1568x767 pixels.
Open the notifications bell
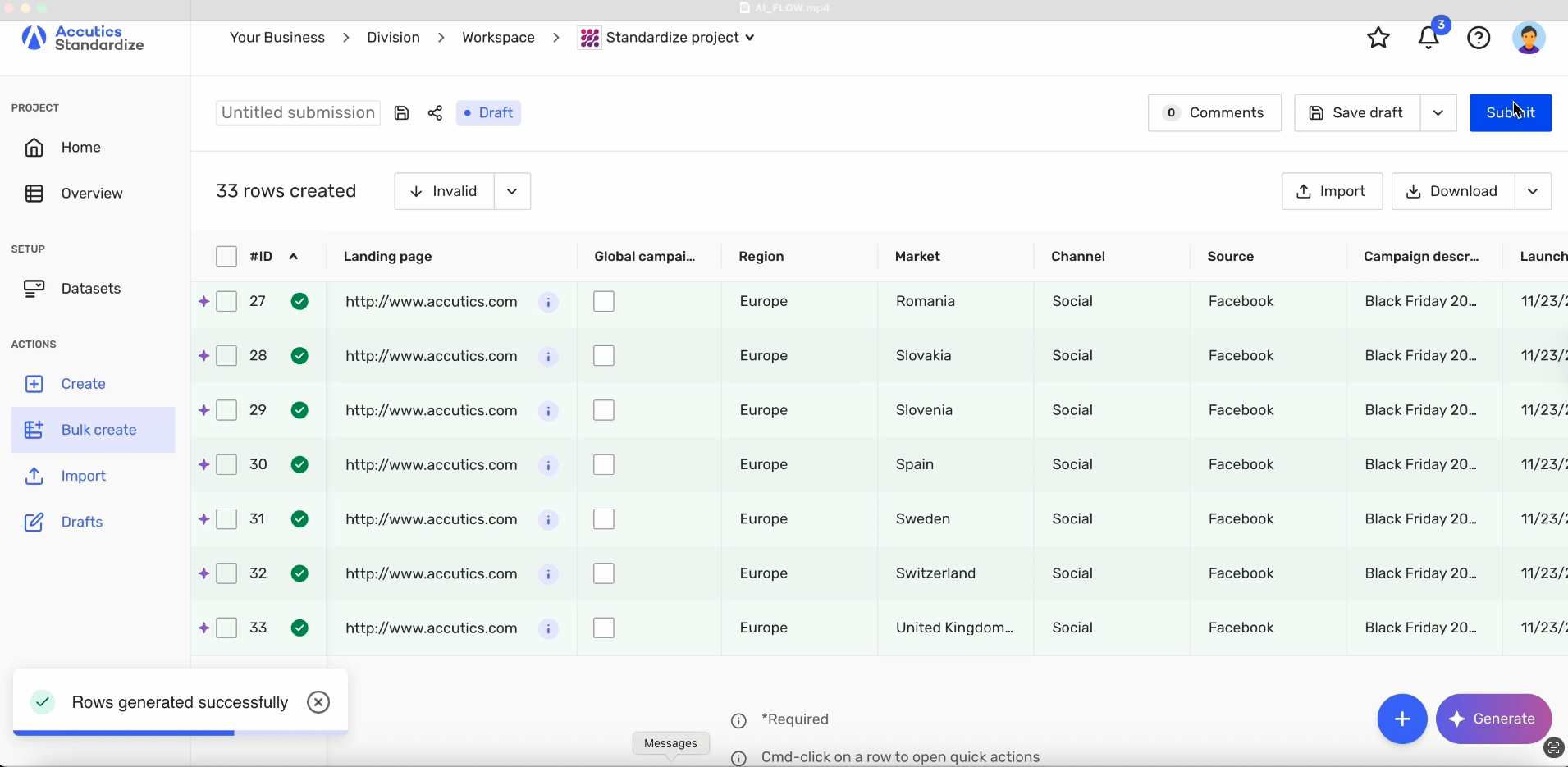(1429, 38)
